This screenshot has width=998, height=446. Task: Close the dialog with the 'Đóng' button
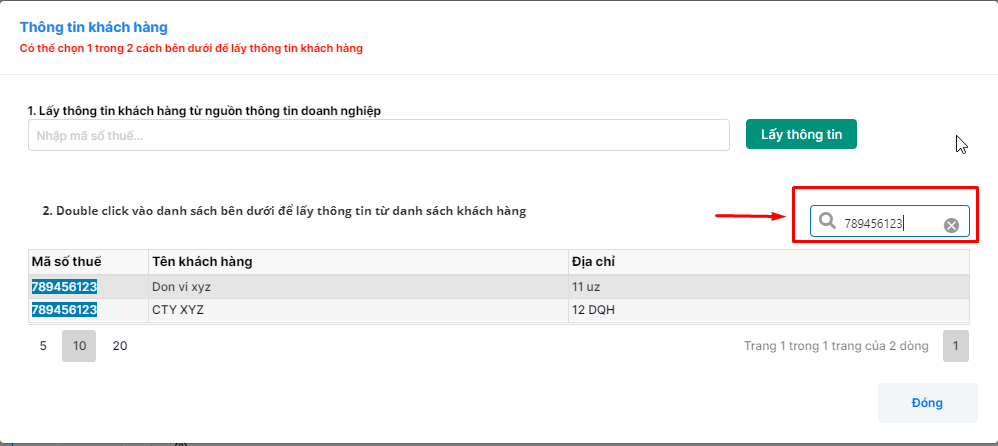click(x=927, y=402)
